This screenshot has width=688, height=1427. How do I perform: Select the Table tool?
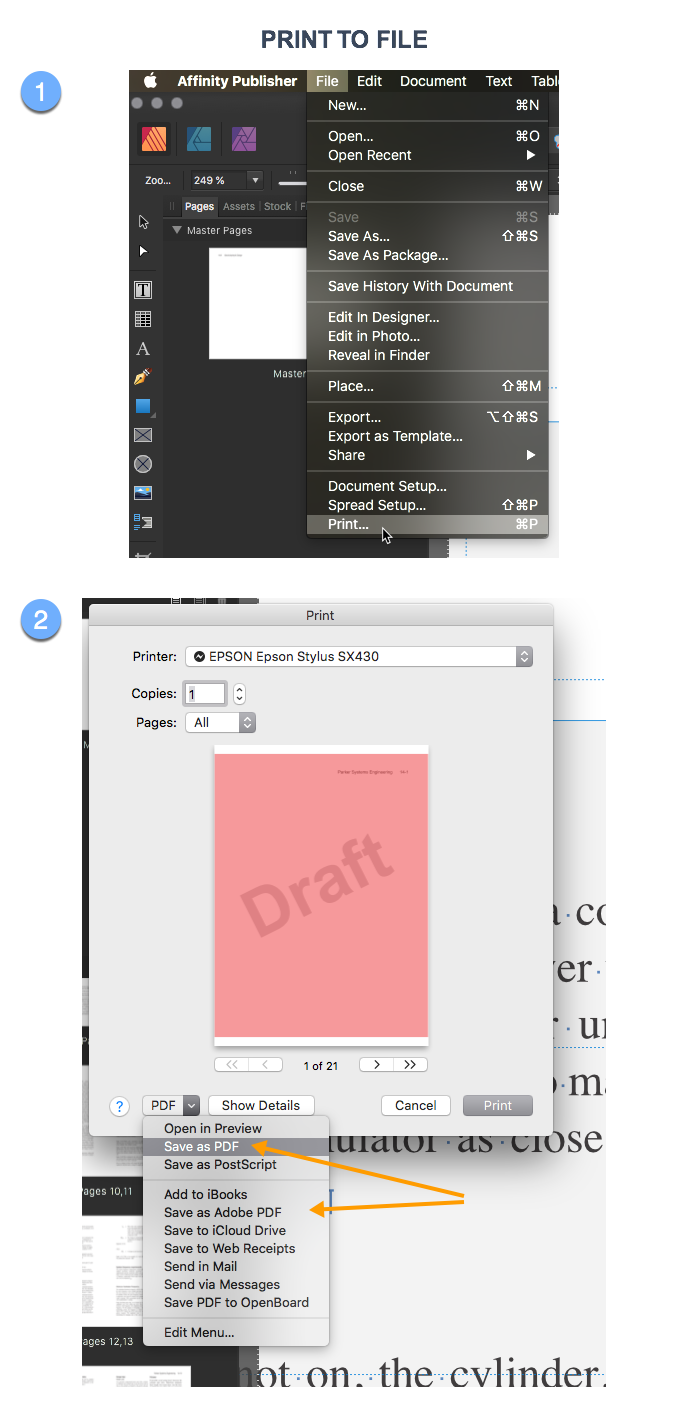pos(143,319)
